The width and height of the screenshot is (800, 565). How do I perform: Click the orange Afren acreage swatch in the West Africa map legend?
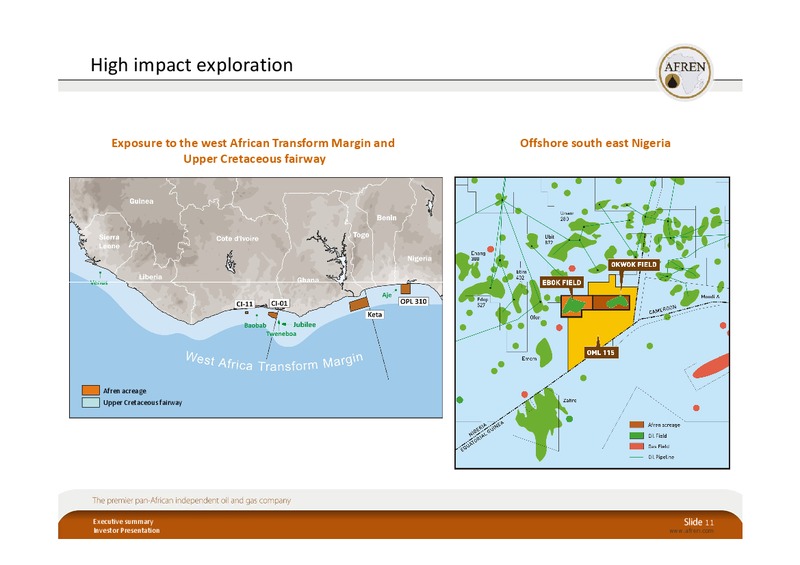pyautogui.click(x=90, y=390)
